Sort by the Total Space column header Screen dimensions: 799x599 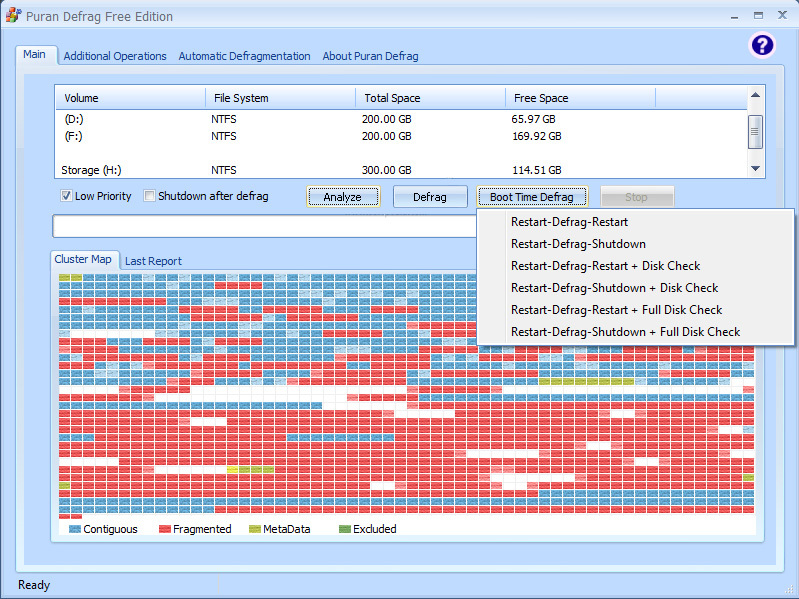[430, 98]
